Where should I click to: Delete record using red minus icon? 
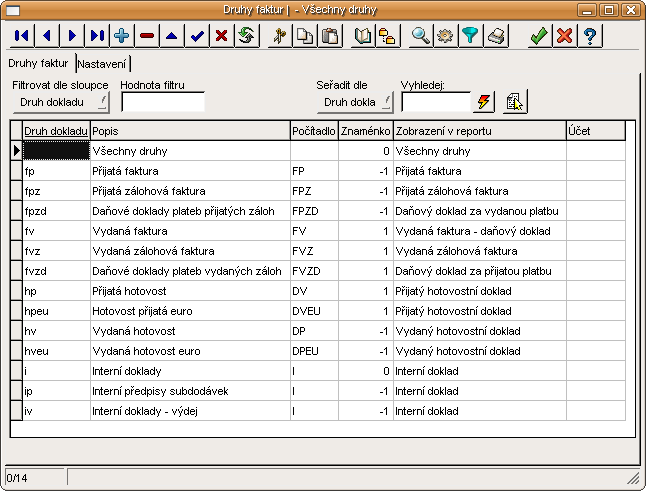(x=147, y=35)
